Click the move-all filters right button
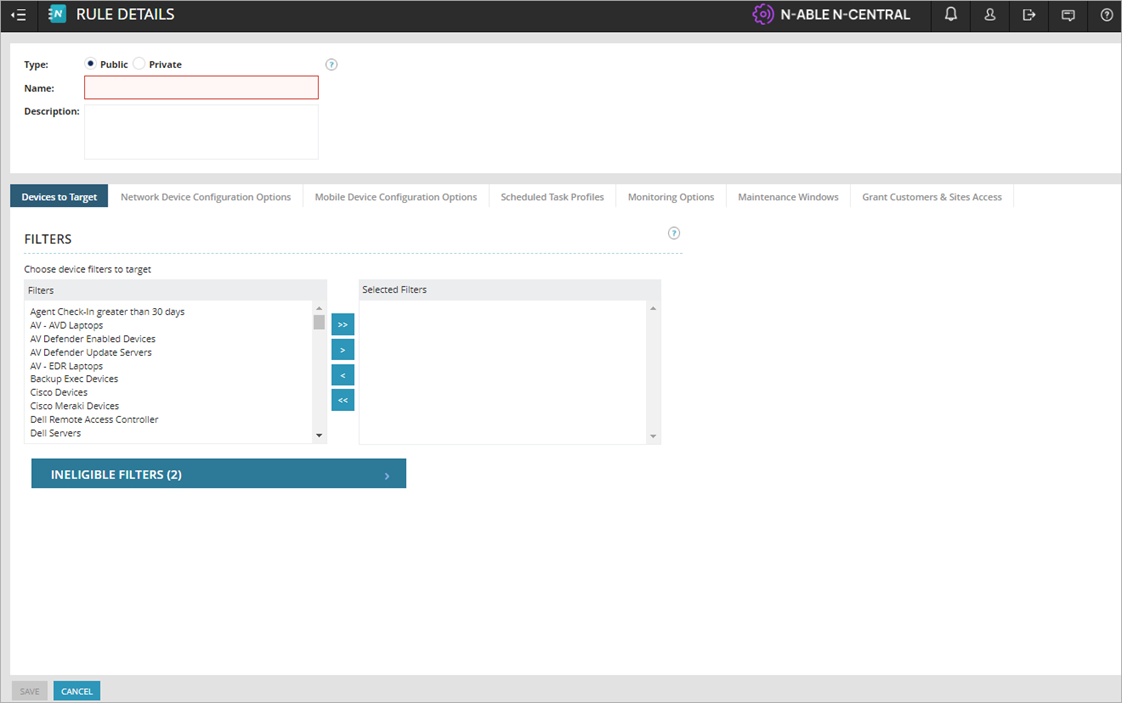Image resolution: width=1122 pixels, height=703 pixels. [x=343, y=324]
